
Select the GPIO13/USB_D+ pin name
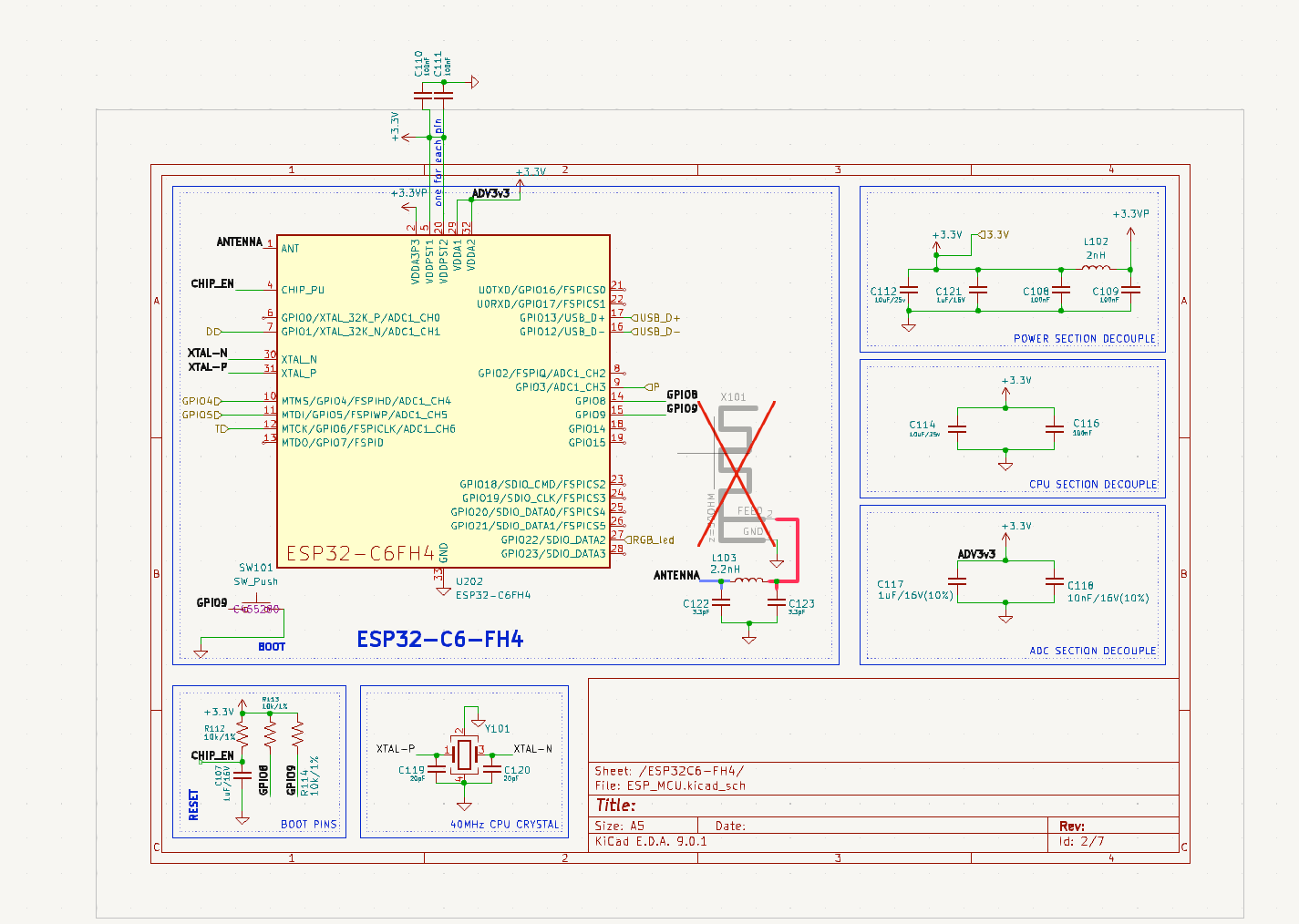[x=562, y=318]
